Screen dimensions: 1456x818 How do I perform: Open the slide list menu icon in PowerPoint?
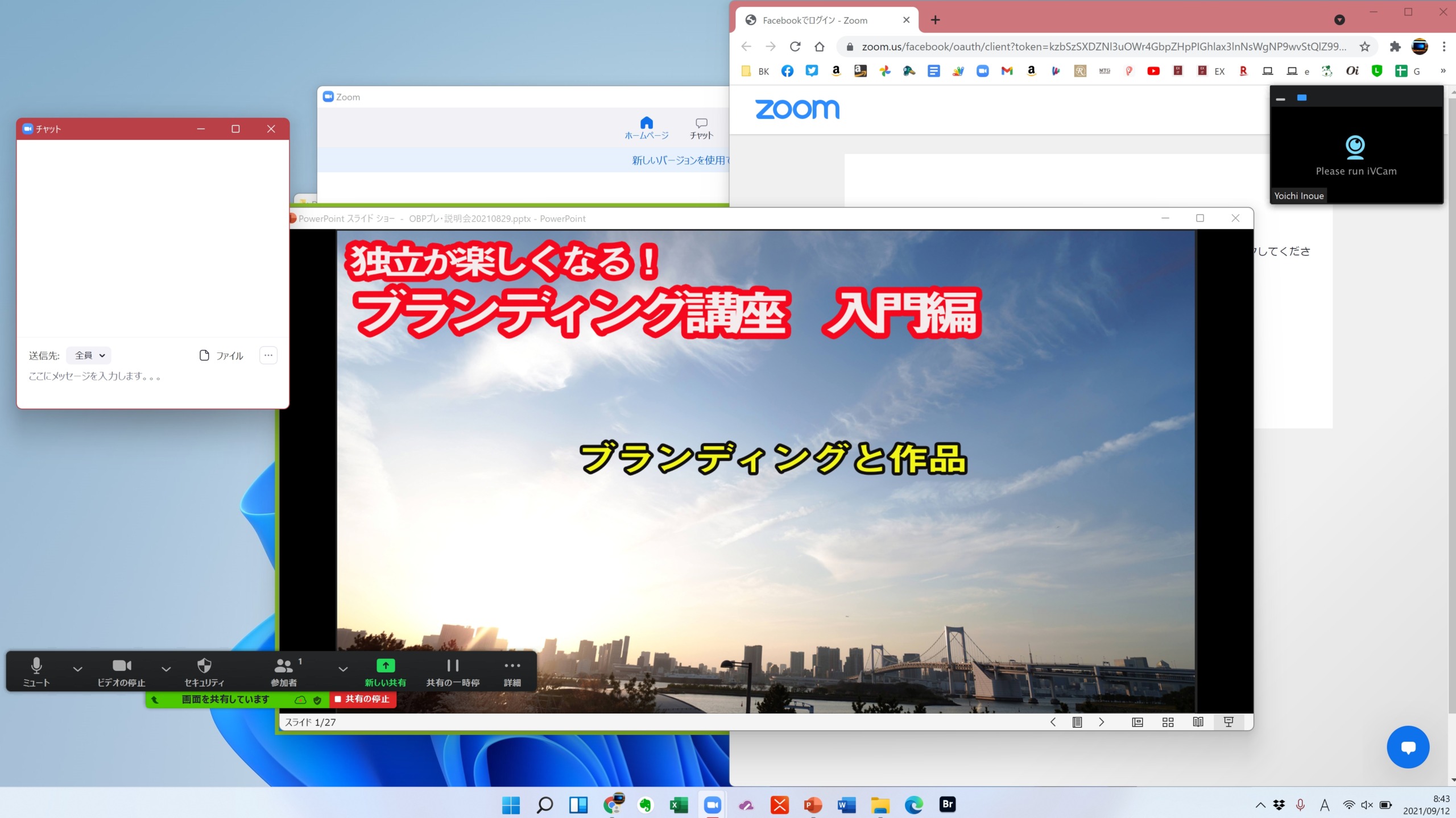(1077, 722)
